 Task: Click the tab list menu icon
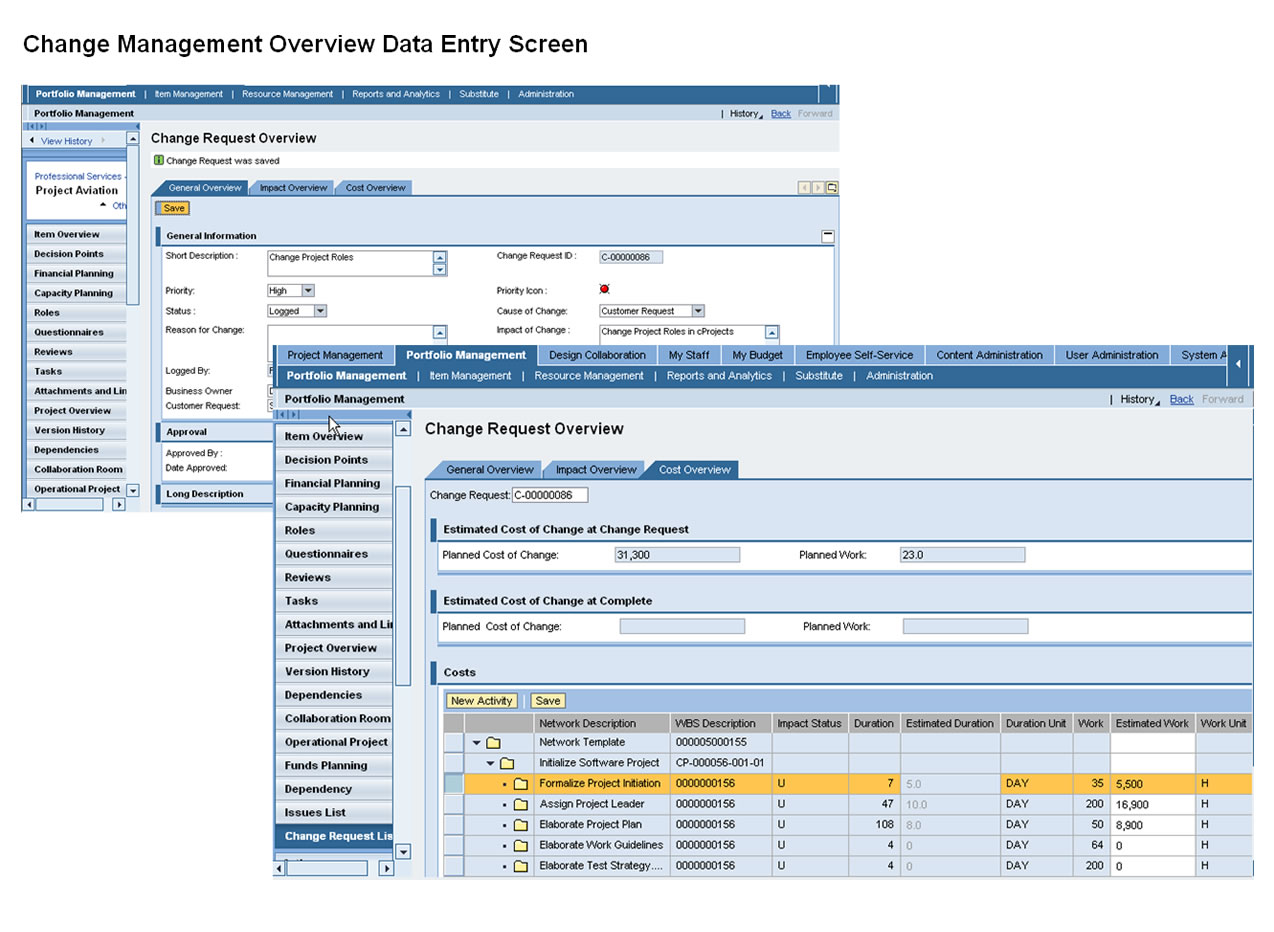coord(832,188)
